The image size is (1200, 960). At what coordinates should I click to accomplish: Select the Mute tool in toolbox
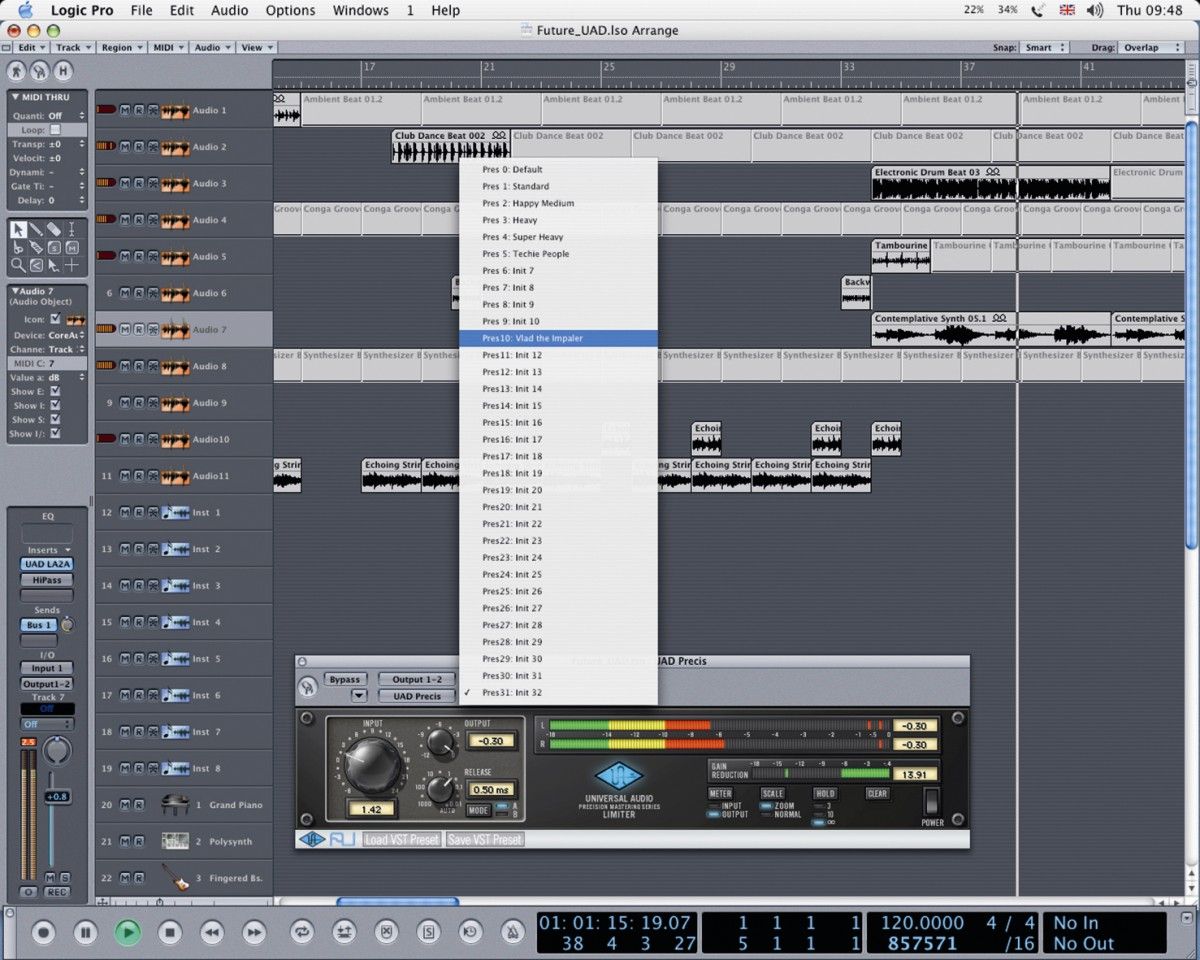click(72, 247)
